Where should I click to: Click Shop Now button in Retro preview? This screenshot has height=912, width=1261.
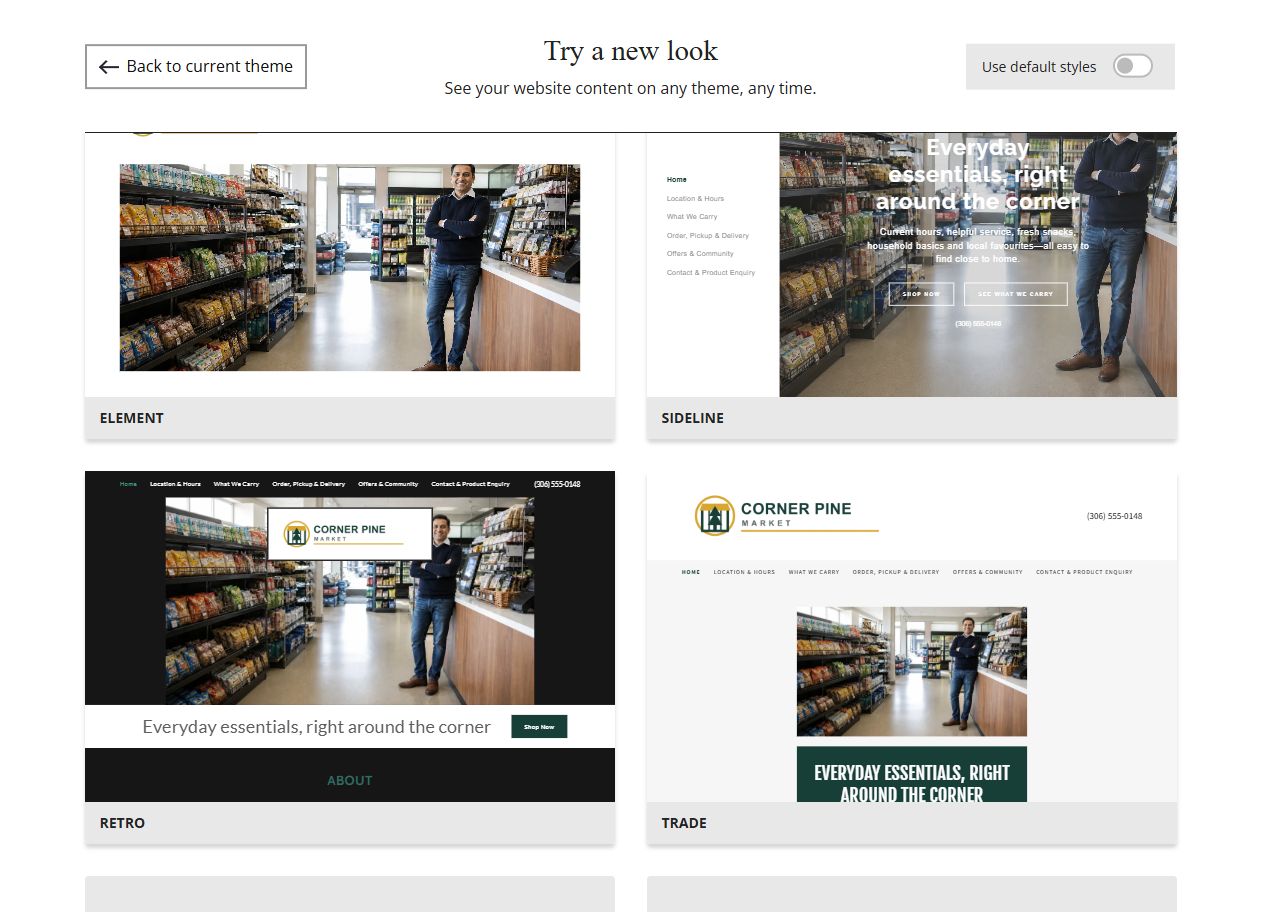[539, 727]
